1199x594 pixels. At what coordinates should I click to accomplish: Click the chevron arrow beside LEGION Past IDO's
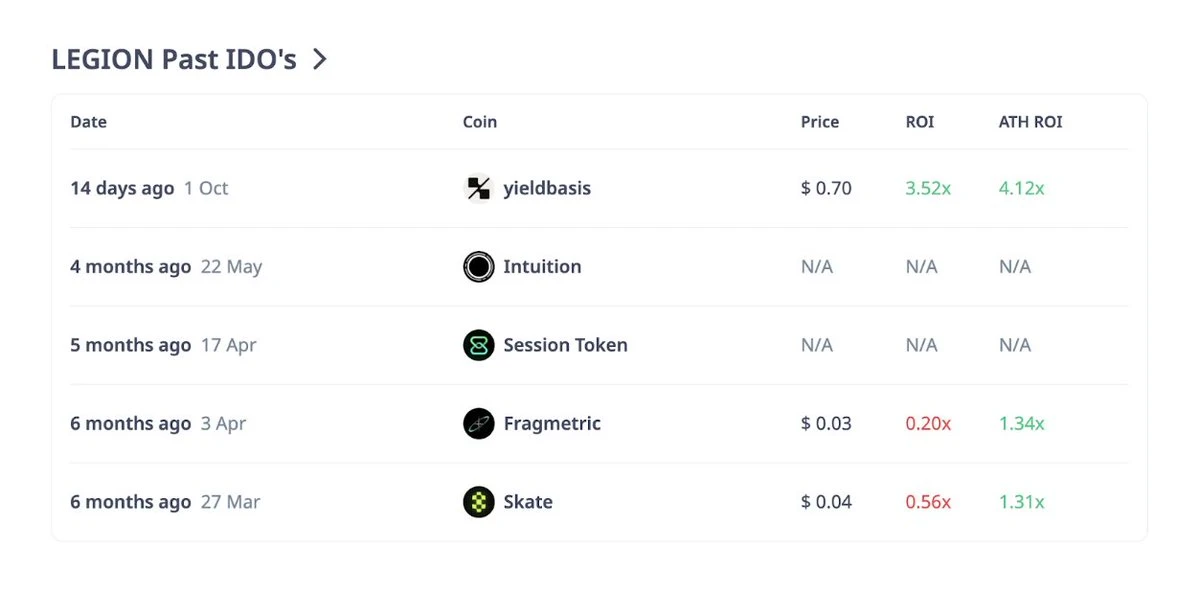(319, 59)
